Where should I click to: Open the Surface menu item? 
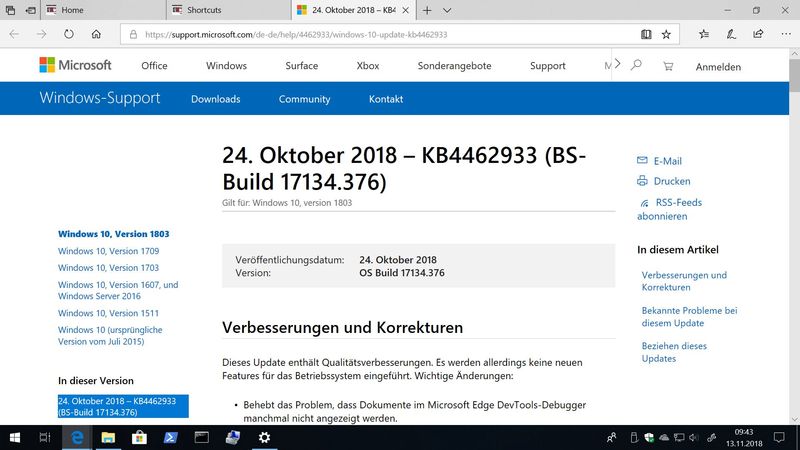pyautogui.click(x=302, y=66)
